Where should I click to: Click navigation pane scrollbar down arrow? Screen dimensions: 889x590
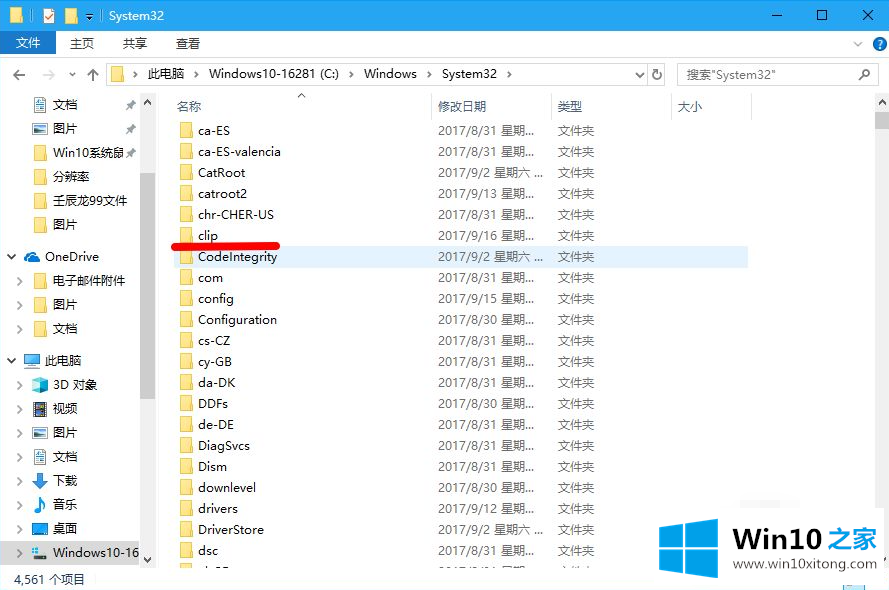(147, 559)
